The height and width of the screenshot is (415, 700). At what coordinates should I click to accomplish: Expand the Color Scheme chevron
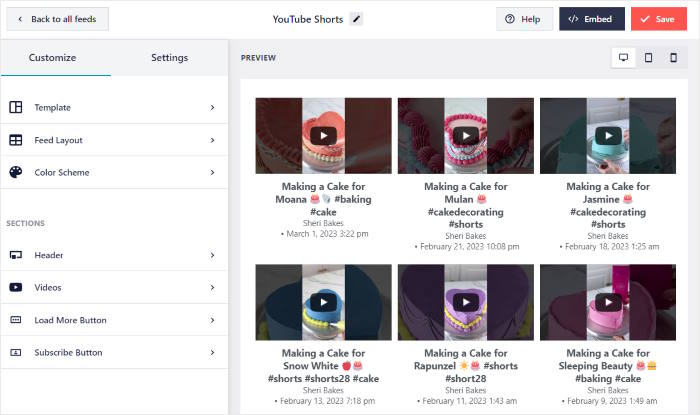pos(212,172)
